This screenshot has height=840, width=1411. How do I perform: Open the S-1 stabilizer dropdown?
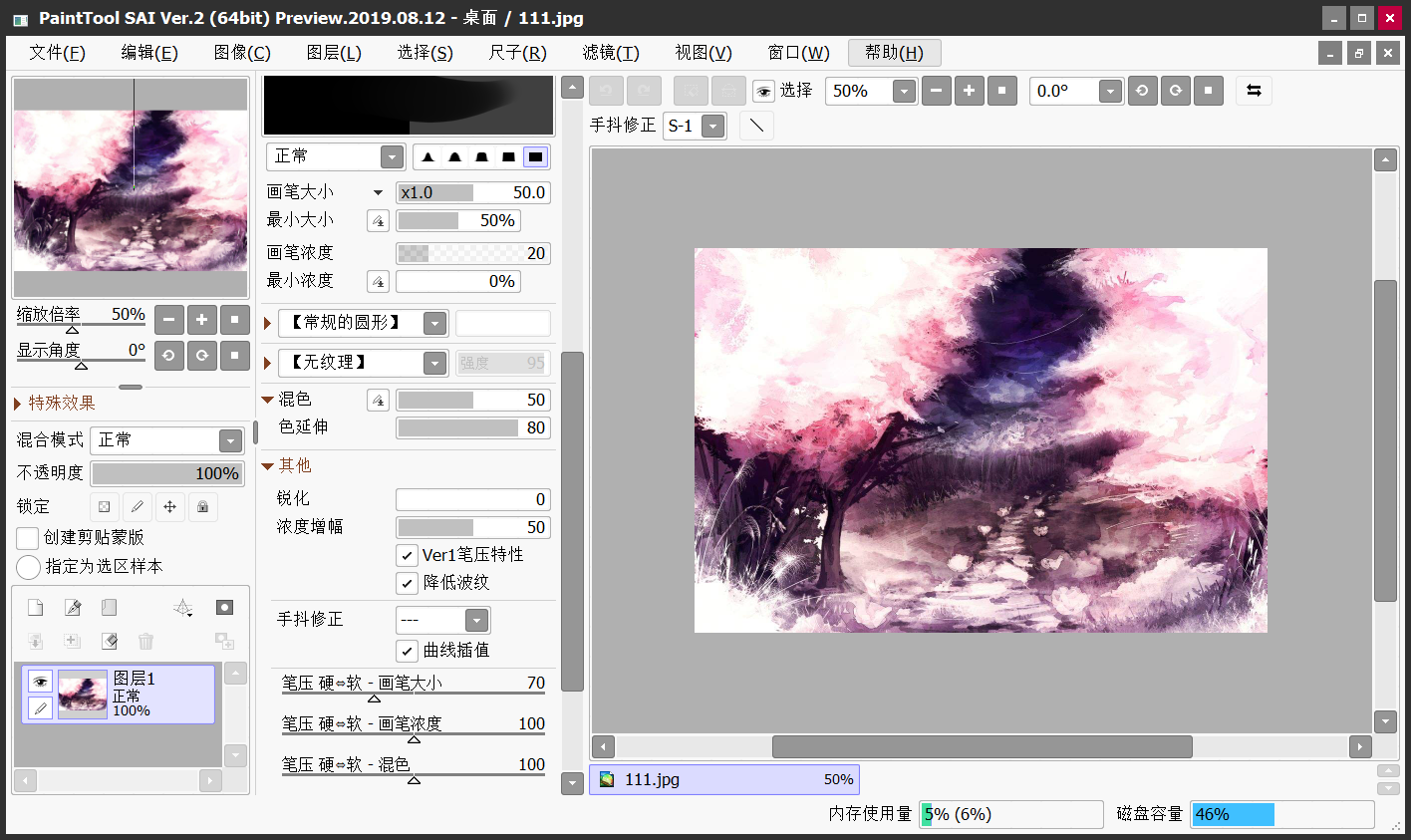(x=711, y=127)
